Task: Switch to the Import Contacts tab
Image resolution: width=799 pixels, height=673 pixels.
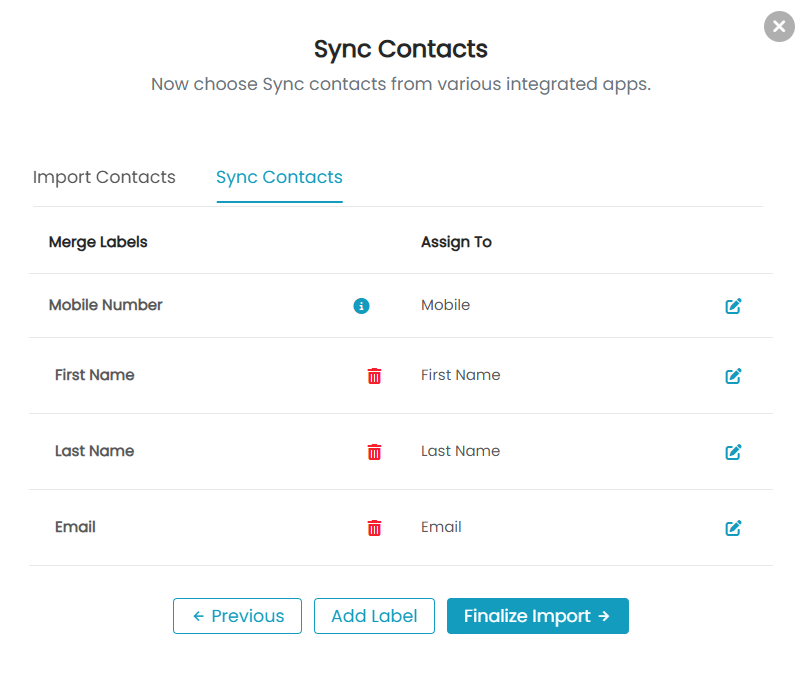Action: [104, 177]
